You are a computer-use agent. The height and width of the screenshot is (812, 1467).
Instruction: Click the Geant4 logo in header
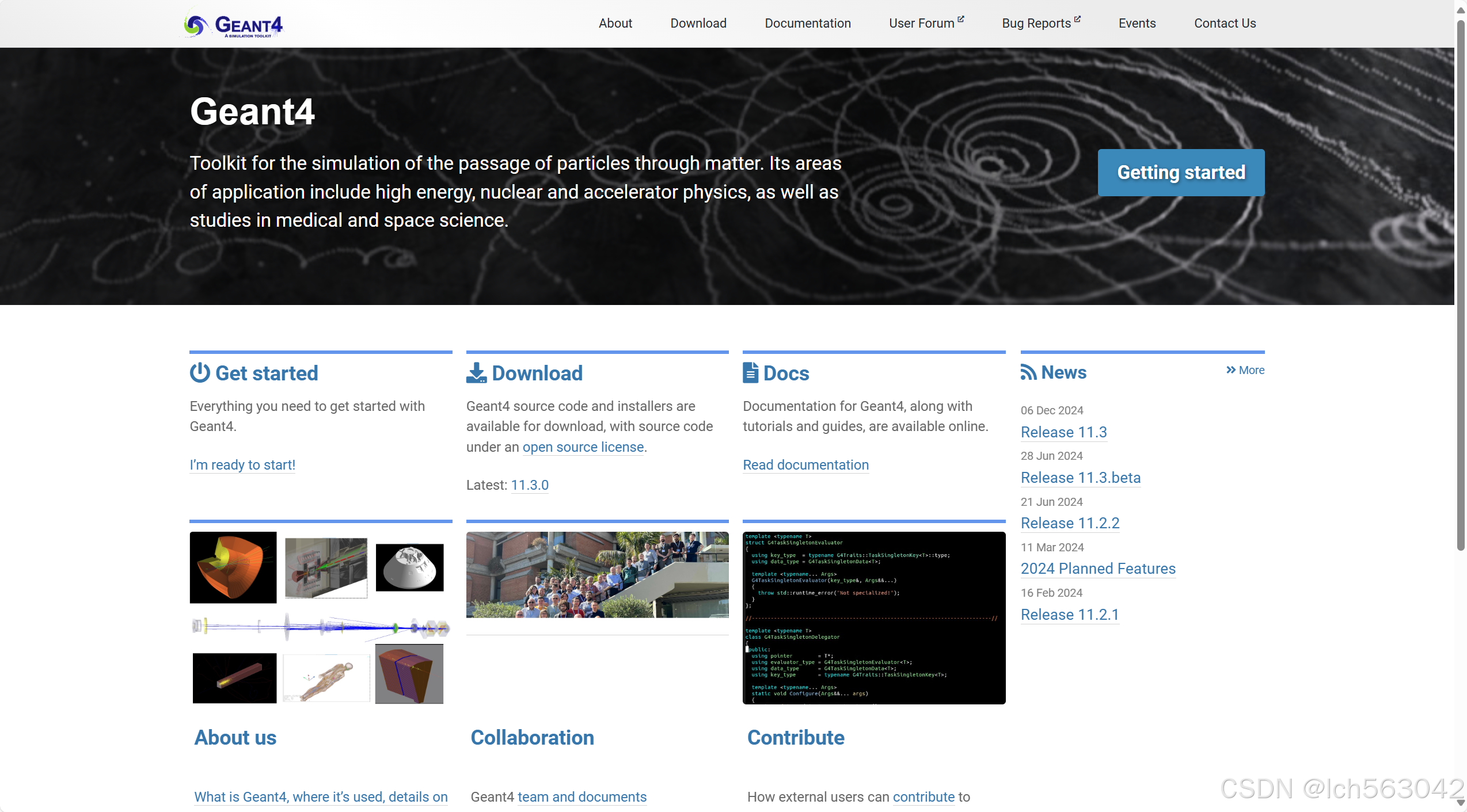233,24
